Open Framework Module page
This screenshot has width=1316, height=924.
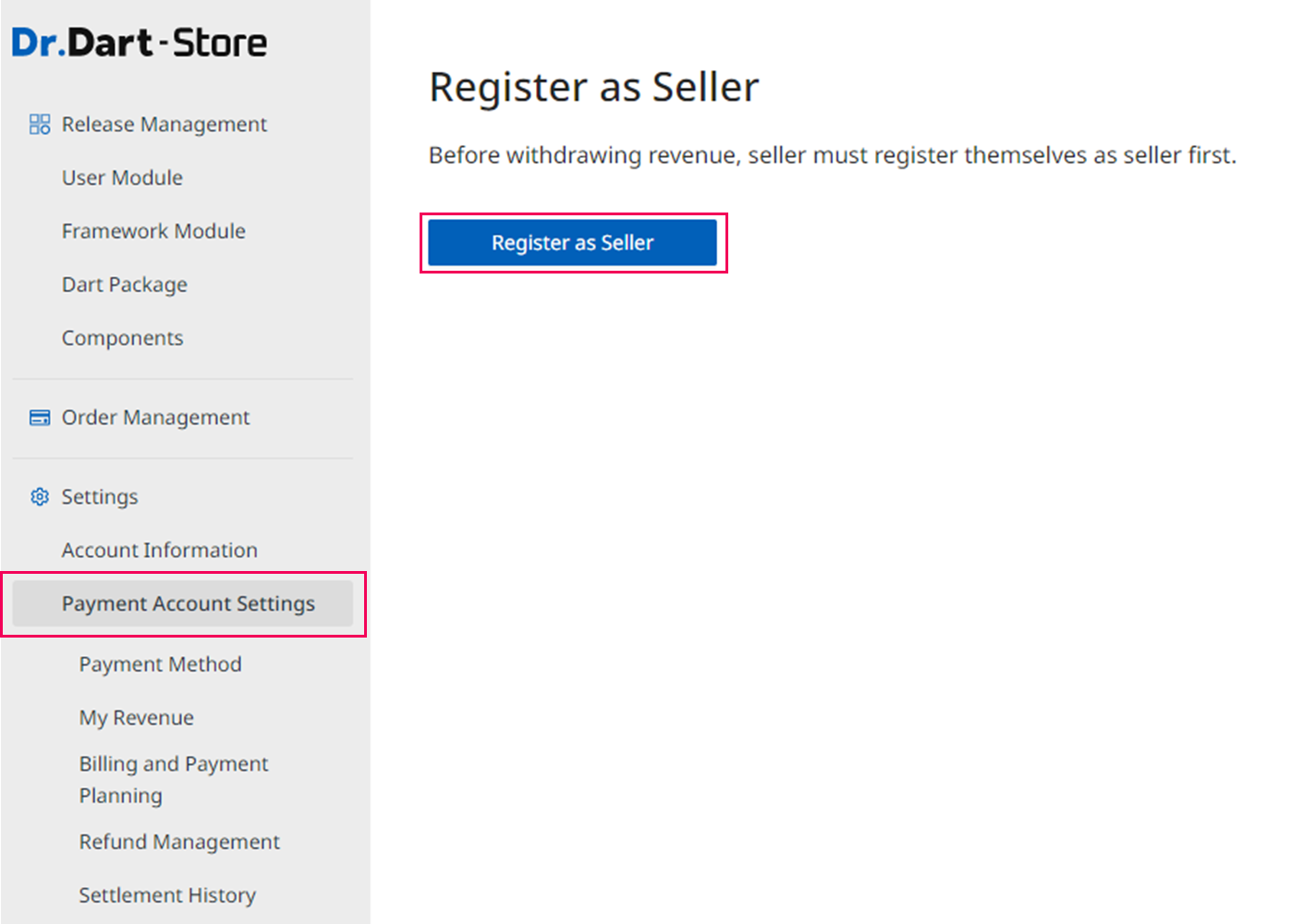[153, 231]
